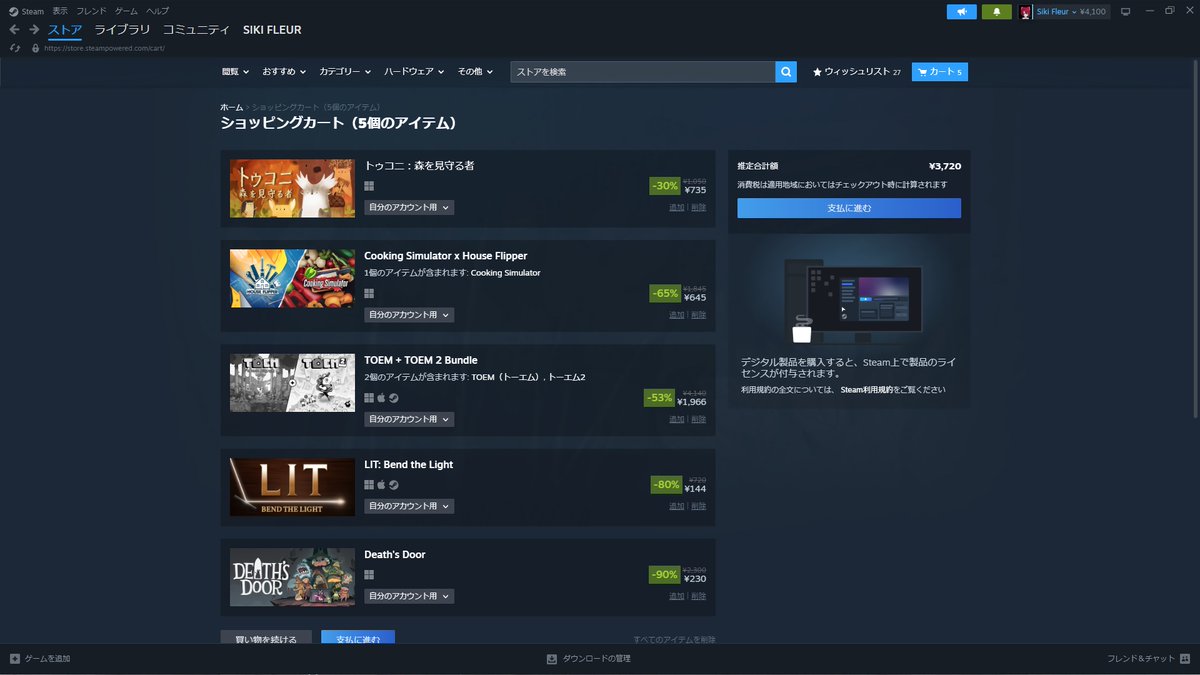This screenshot has width=1200, height=675.
Task: Open 自分のアカウント用 dropdown for Cooking Simulator bundle
Action: tap(409, 314)
